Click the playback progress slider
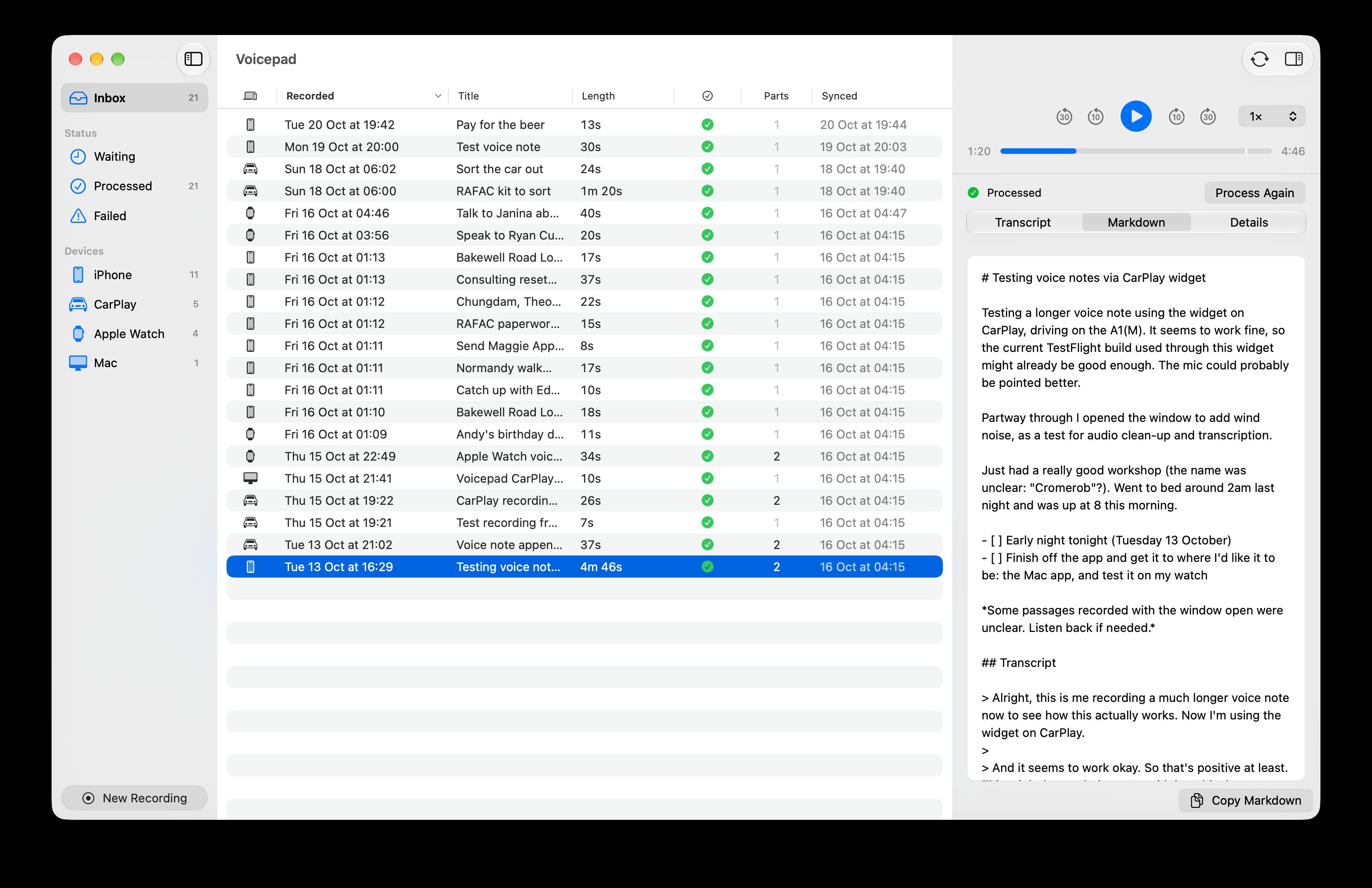Viewport: 1372px width, 888px height. tap(1136, 151)
